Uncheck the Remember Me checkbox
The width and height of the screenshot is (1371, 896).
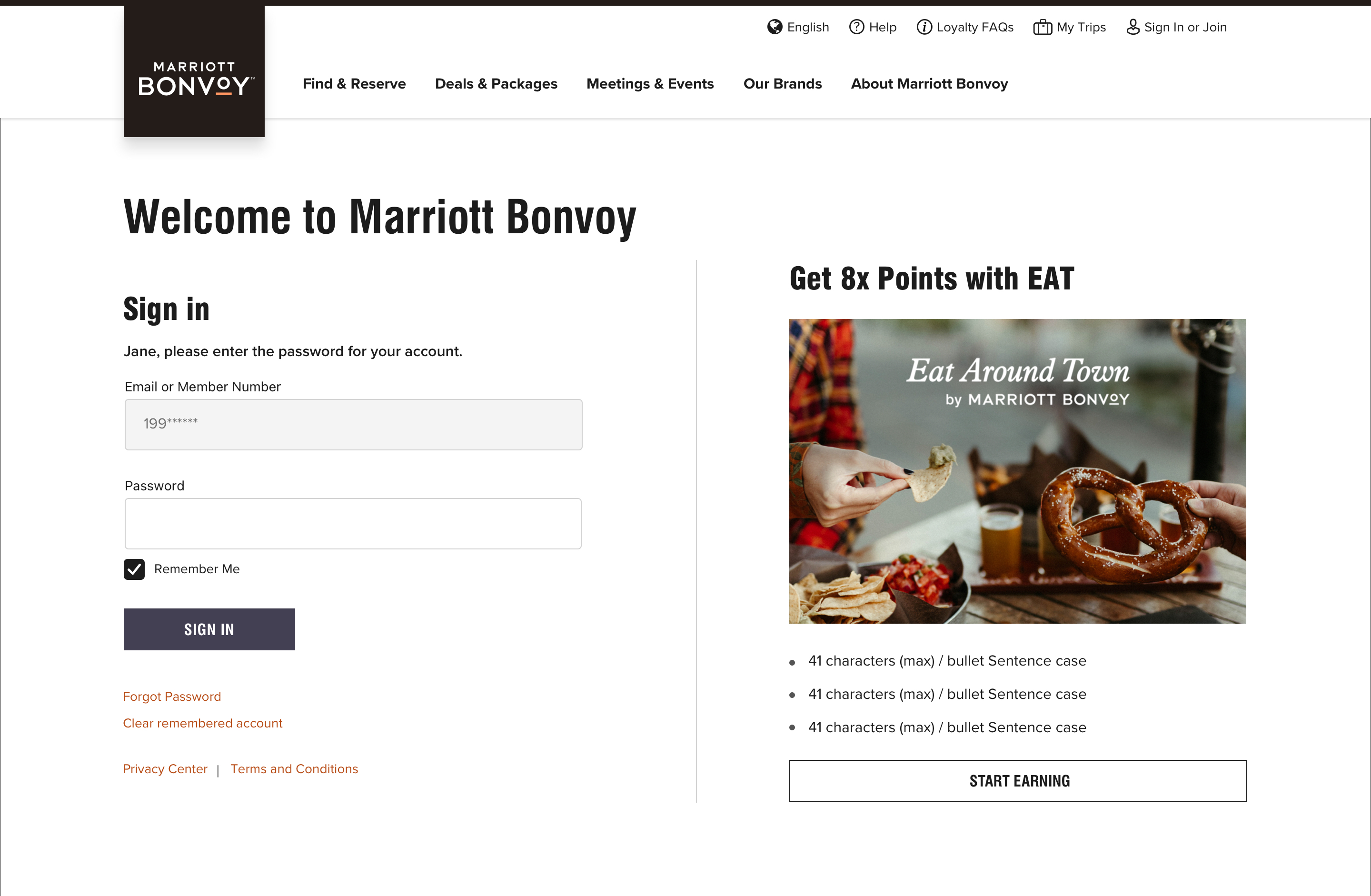point(134,569)
